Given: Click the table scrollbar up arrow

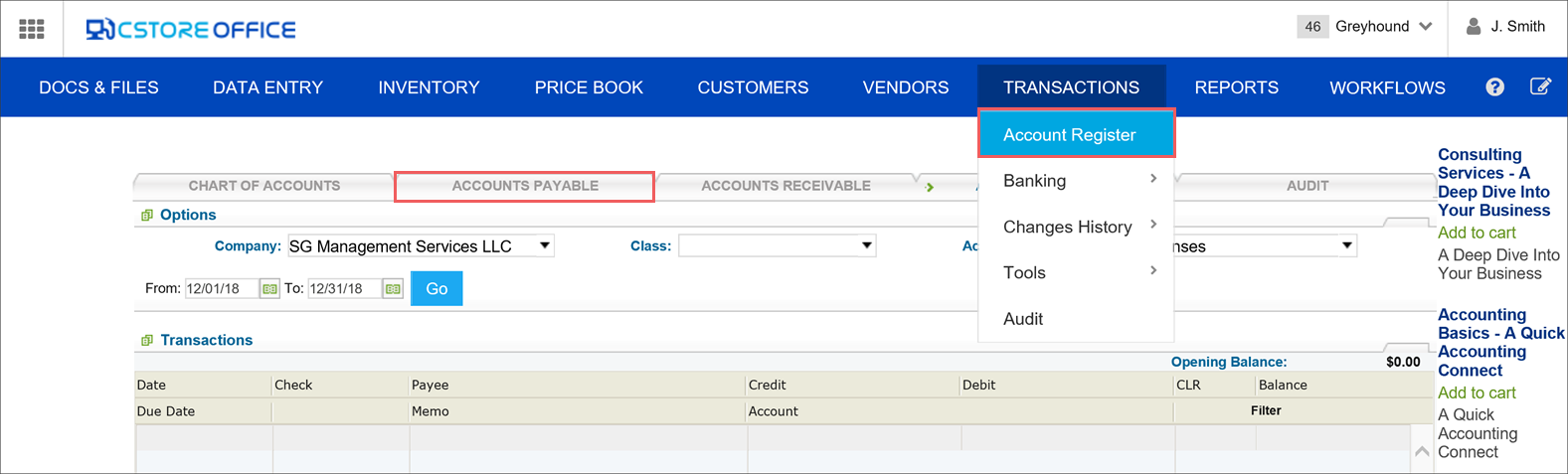Looking at the screenshot, I should [x=1422, y=452].
